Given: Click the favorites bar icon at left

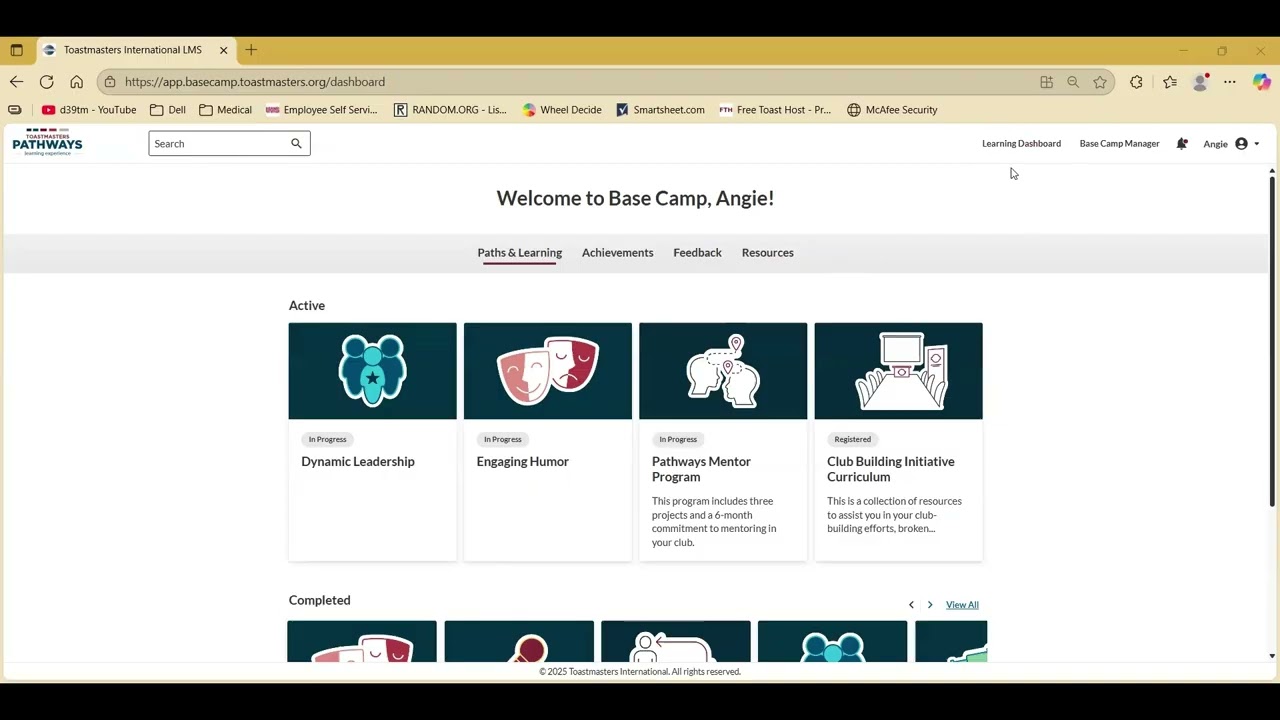Looking at the screenshot, I should (14, 110).
